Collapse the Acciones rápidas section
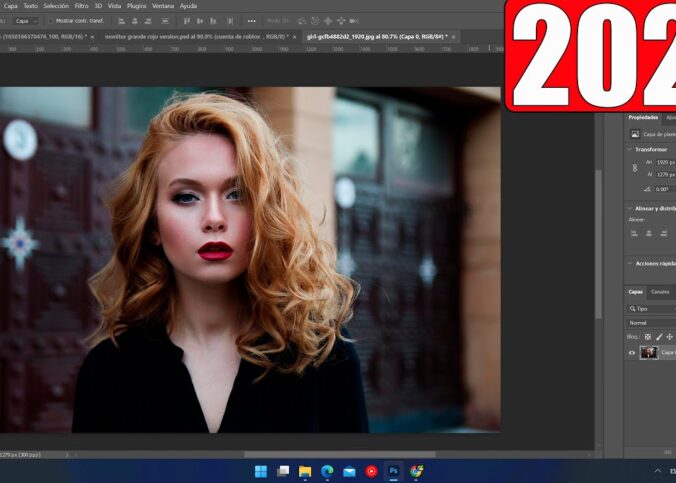Viewport: 676px width, 483px height. click(x=629, y=263)
